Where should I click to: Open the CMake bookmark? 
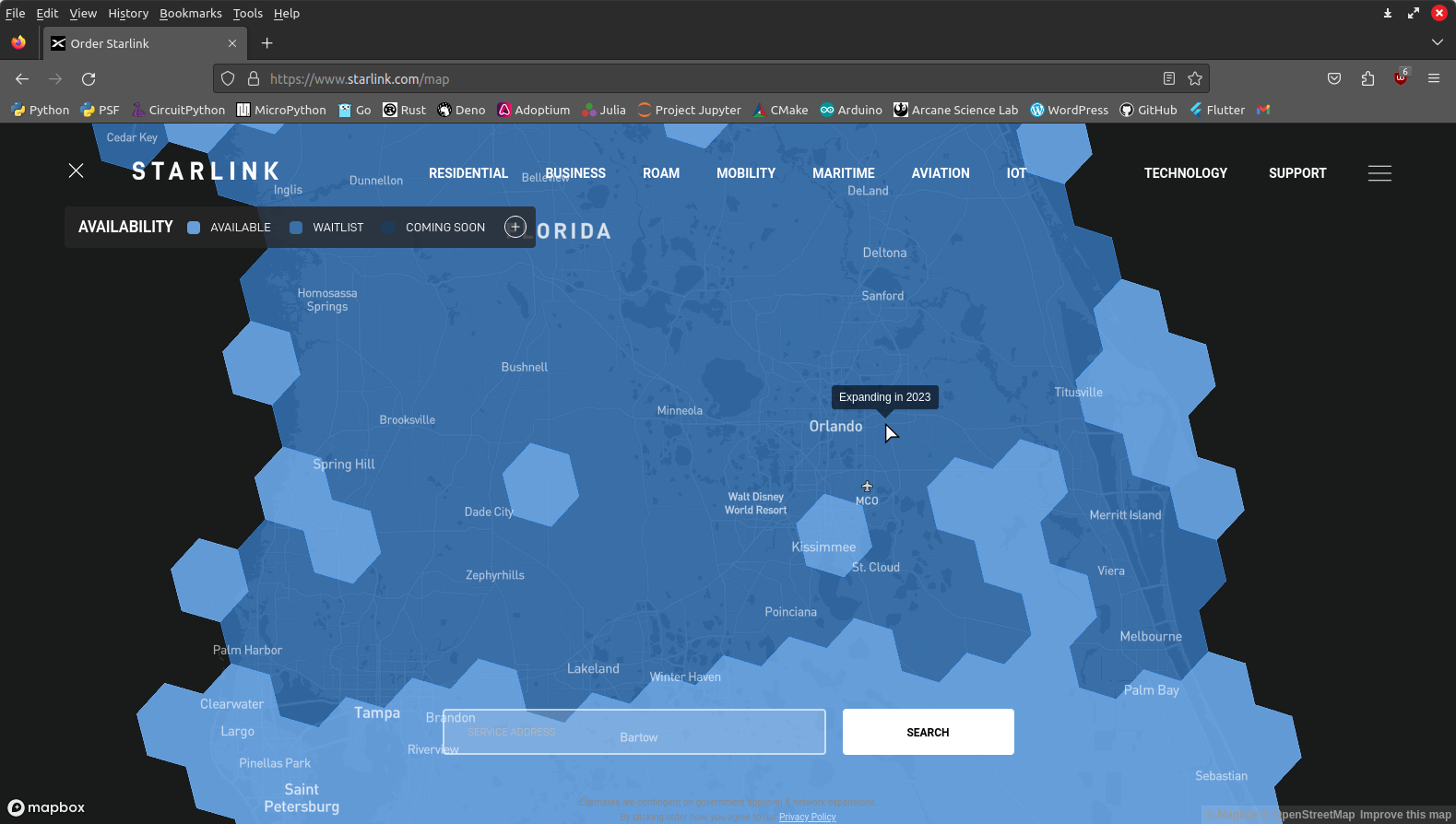tap(780, 110)
